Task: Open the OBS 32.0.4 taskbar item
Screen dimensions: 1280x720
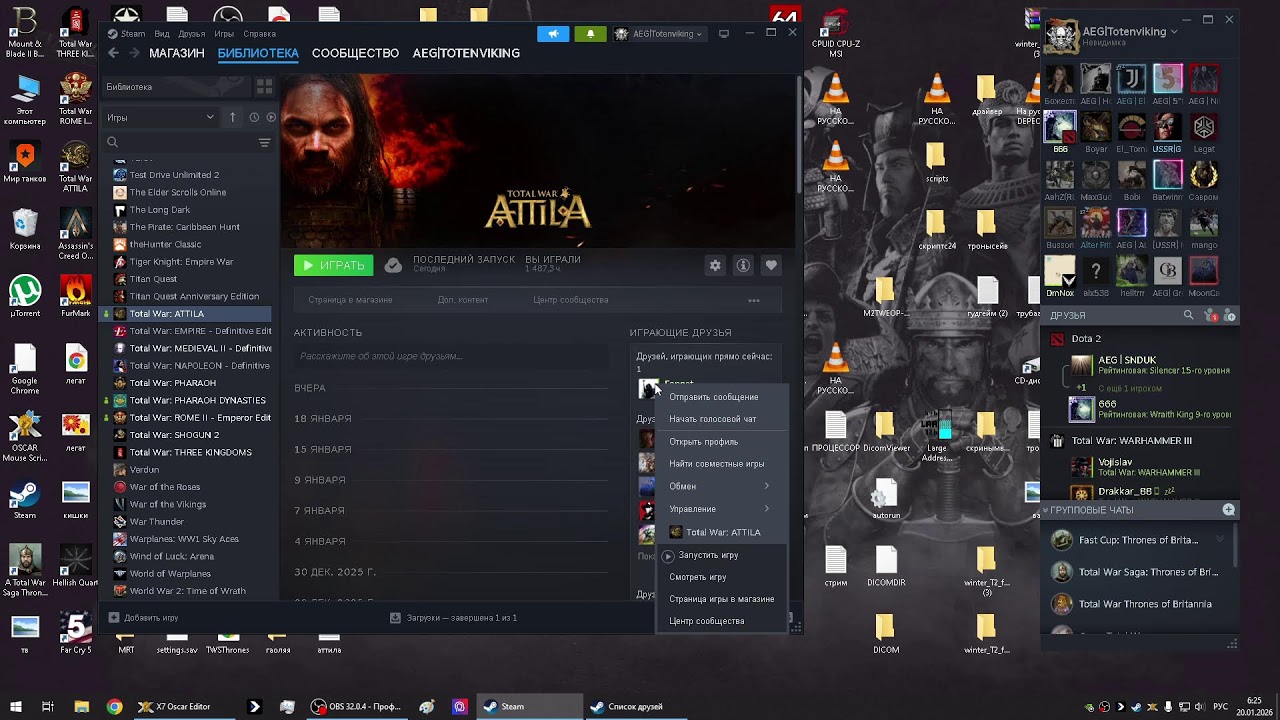Action: (x=356, y=706)
